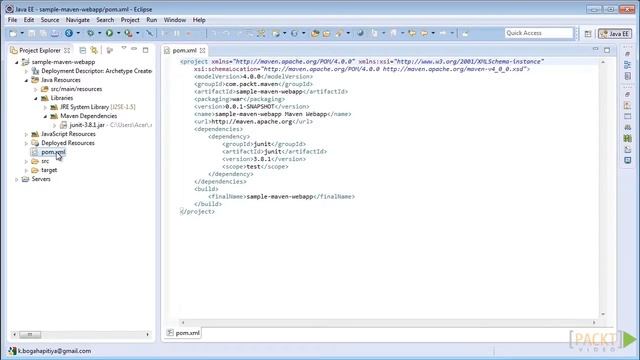Expand the Deployment Descriptor node
Viewport: 640px width, 360px height.
tap(27, 71)
